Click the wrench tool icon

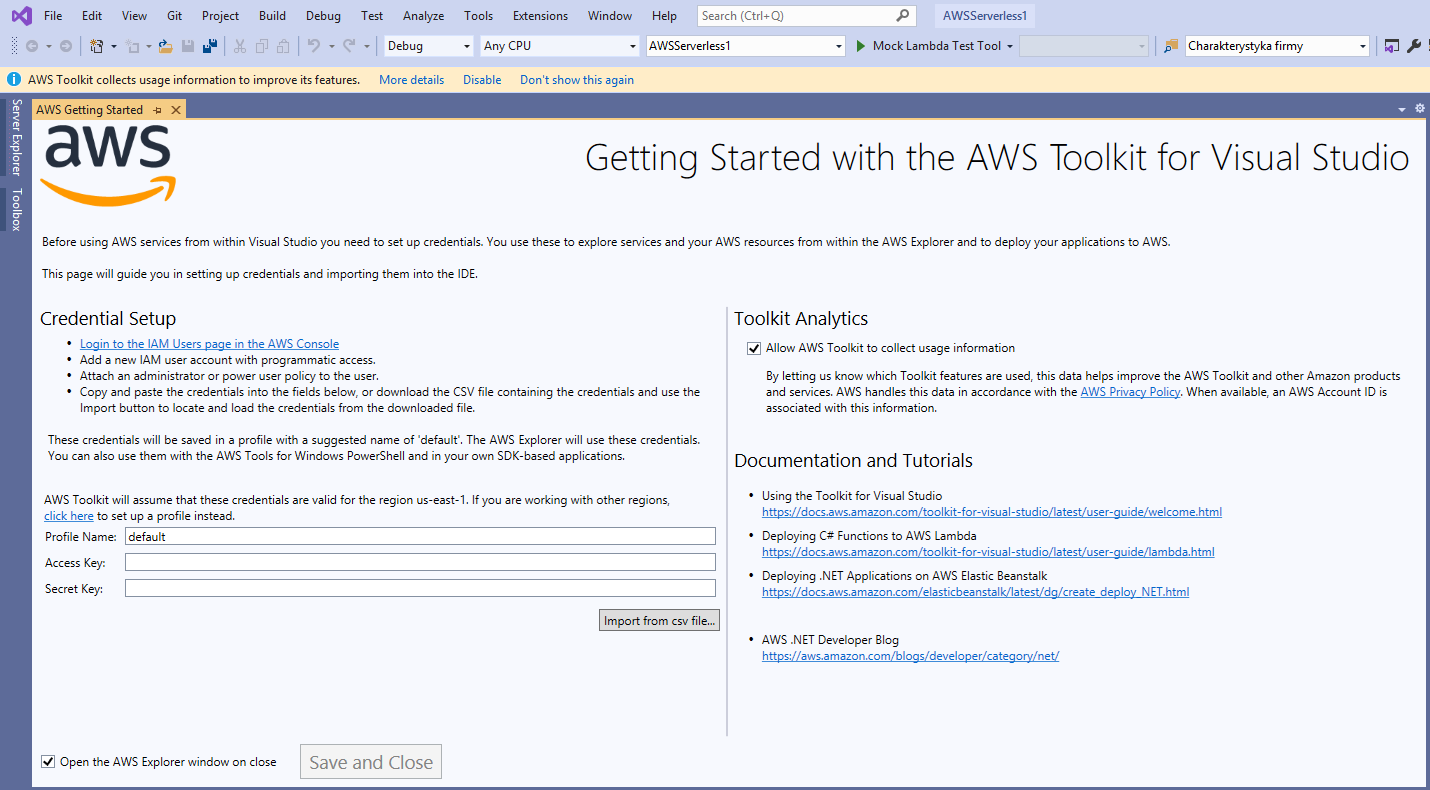click(1414, 46)
